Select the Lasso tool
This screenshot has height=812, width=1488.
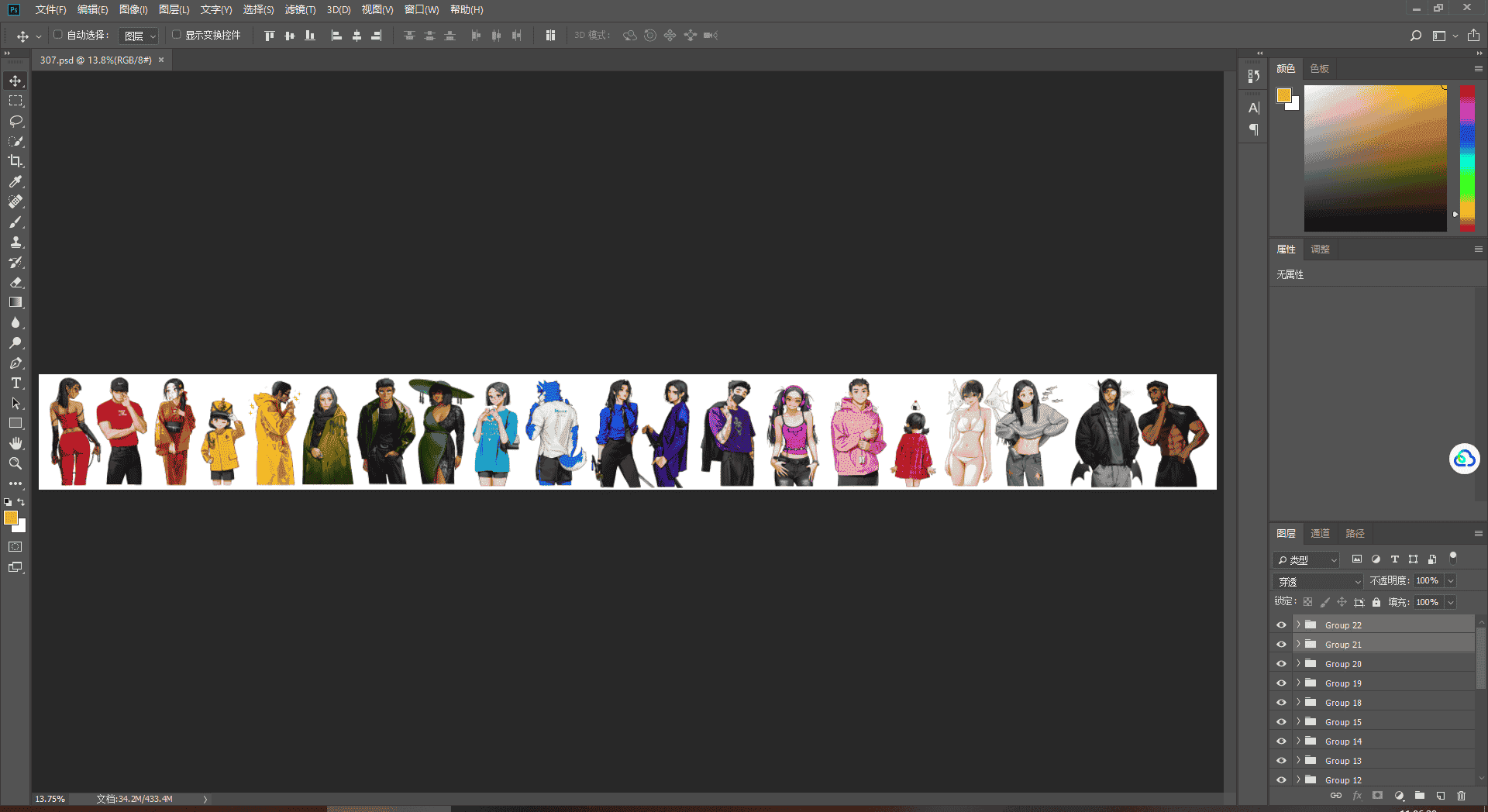pos(15,121)
